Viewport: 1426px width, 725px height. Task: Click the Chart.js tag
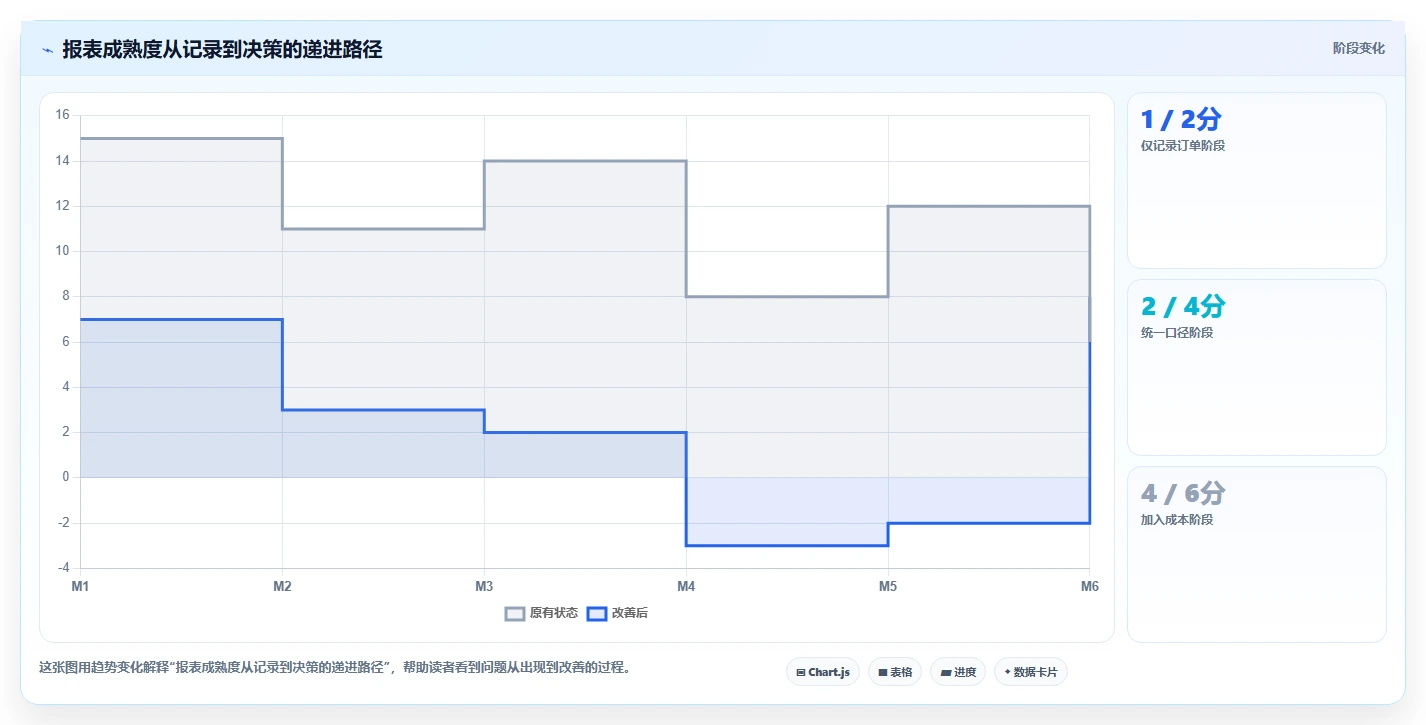click(x=823, y=672)
